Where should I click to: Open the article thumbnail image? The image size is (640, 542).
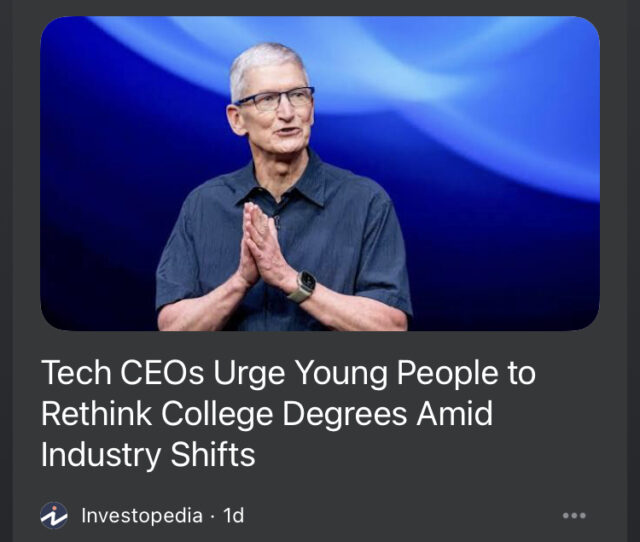(320, 174)
